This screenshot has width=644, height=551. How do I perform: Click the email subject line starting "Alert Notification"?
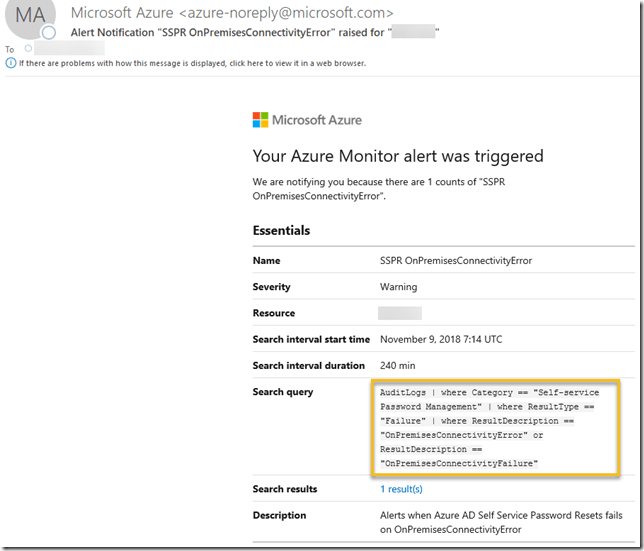[255, 32]
